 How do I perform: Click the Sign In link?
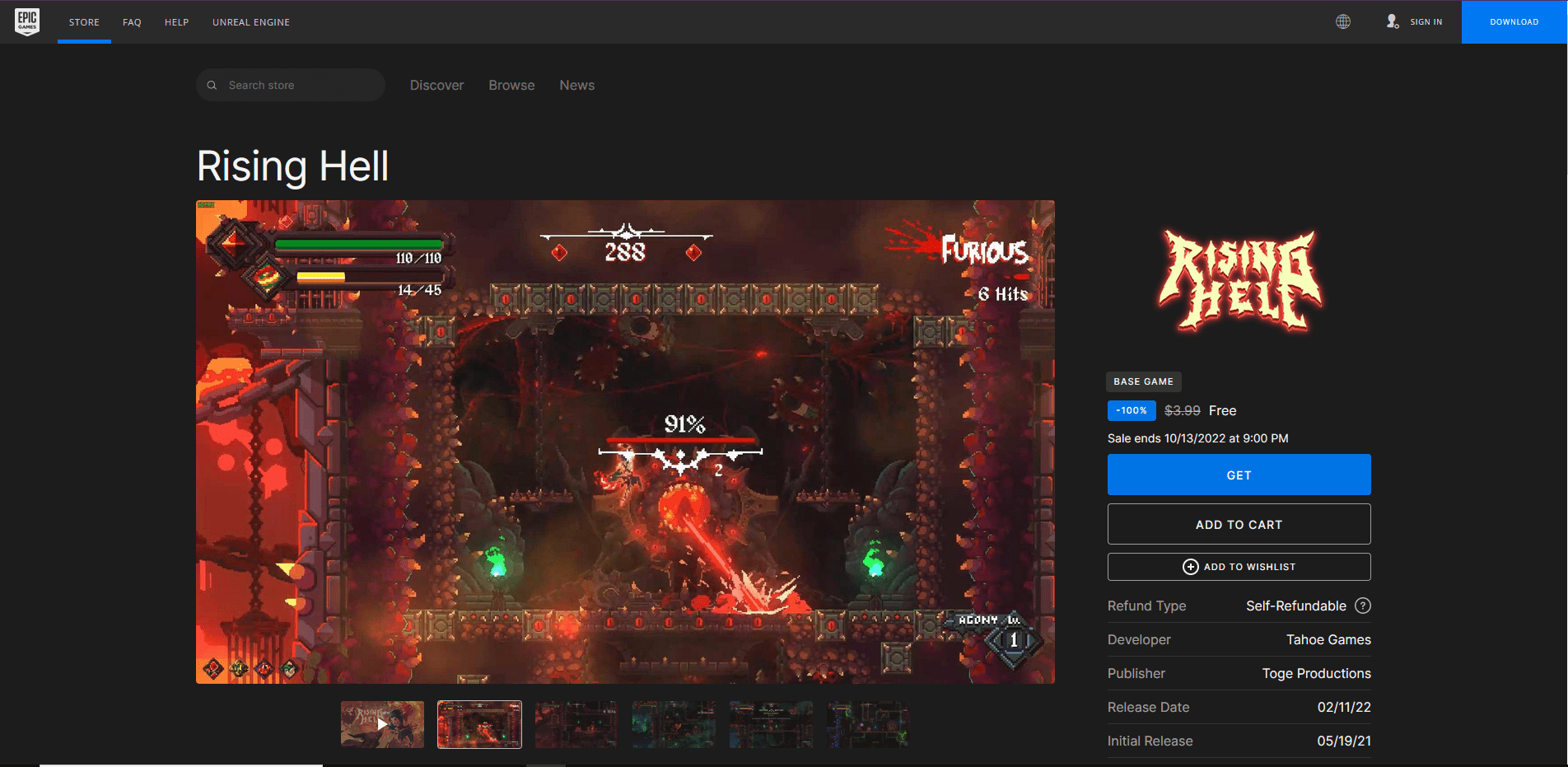[1426, 22]
